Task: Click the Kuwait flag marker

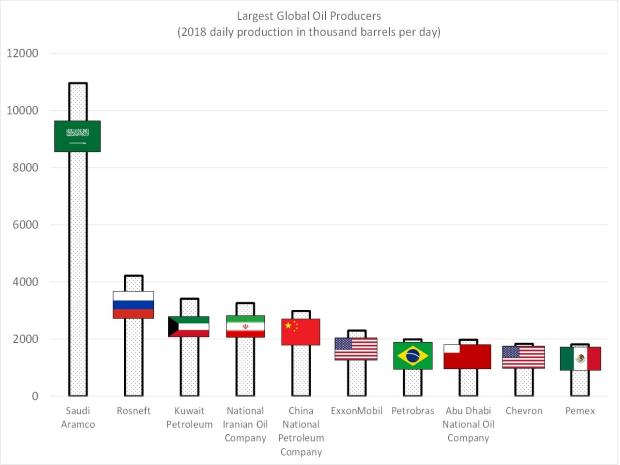Action: click(x=188, y=326)
